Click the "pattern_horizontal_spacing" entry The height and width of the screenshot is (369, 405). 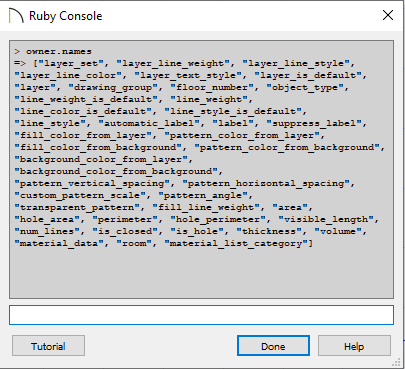click(266, 184)
